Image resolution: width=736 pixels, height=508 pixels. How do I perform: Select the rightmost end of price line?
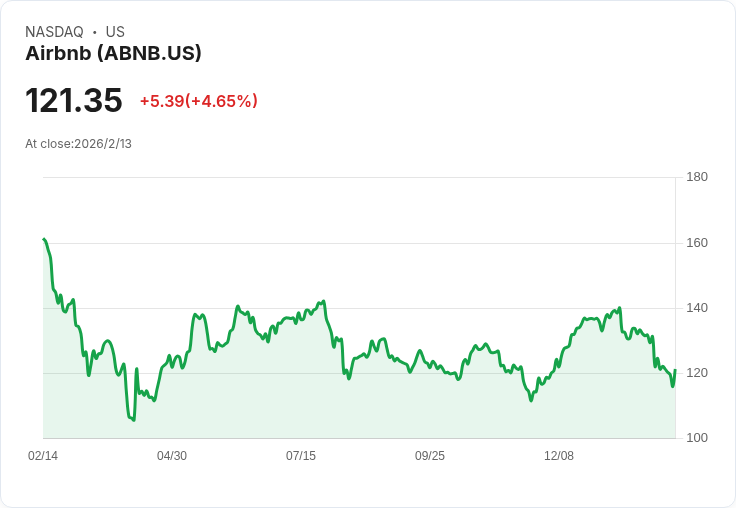pyautogui.click(x=675, y=371)
